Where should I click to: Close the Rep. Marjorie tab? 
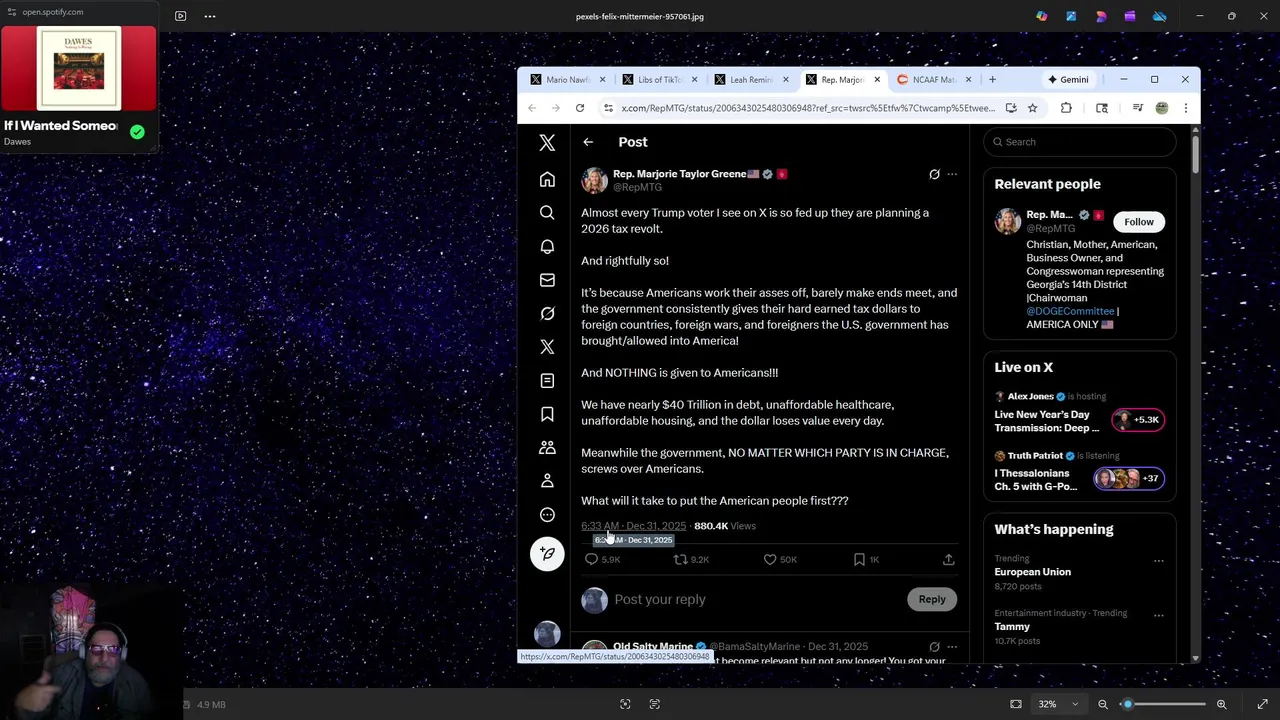tap(877, 80)
